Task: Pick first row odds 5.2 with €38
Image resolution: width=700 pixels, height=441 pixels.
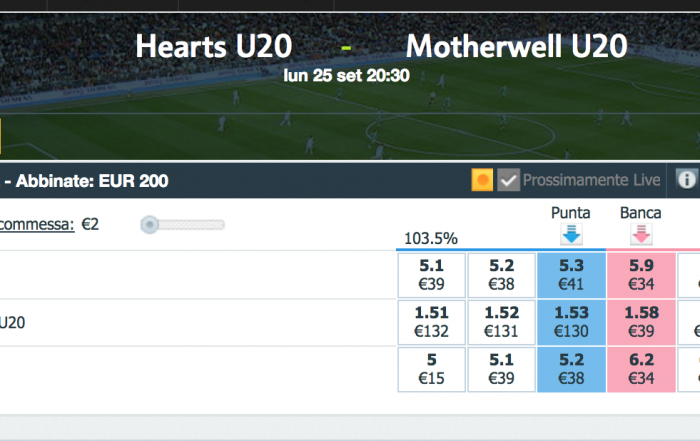Action: (x=501, y=275)
